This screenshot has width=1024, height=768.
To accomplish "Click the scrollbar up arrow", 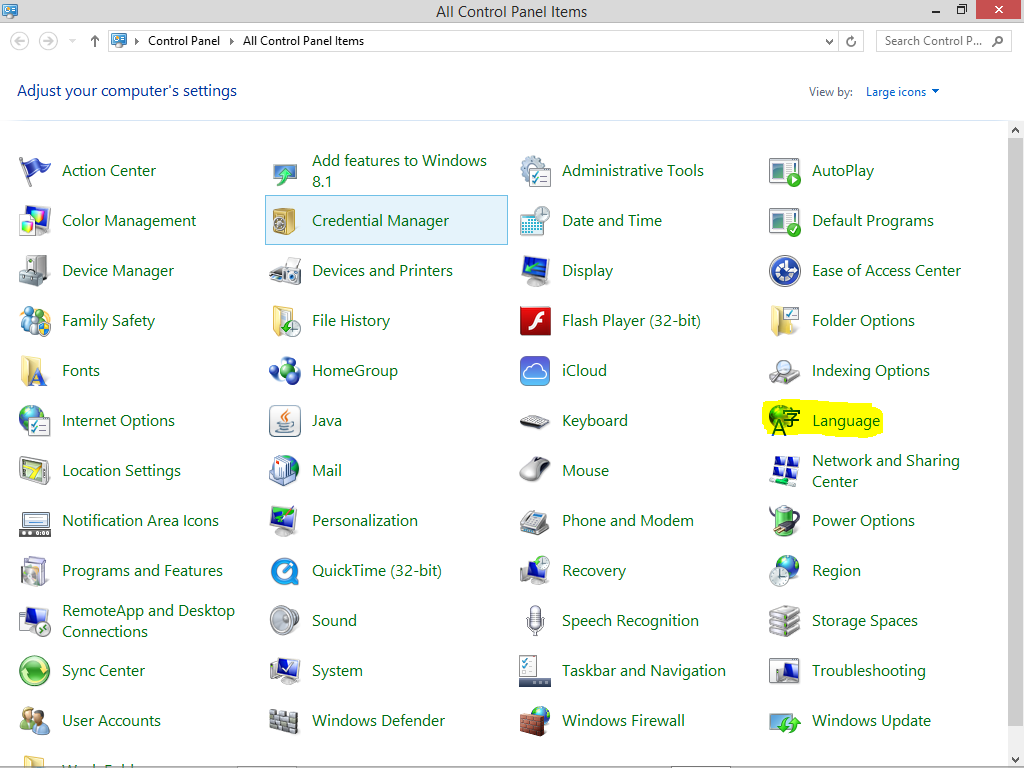I will click(x=1015, y=130).
